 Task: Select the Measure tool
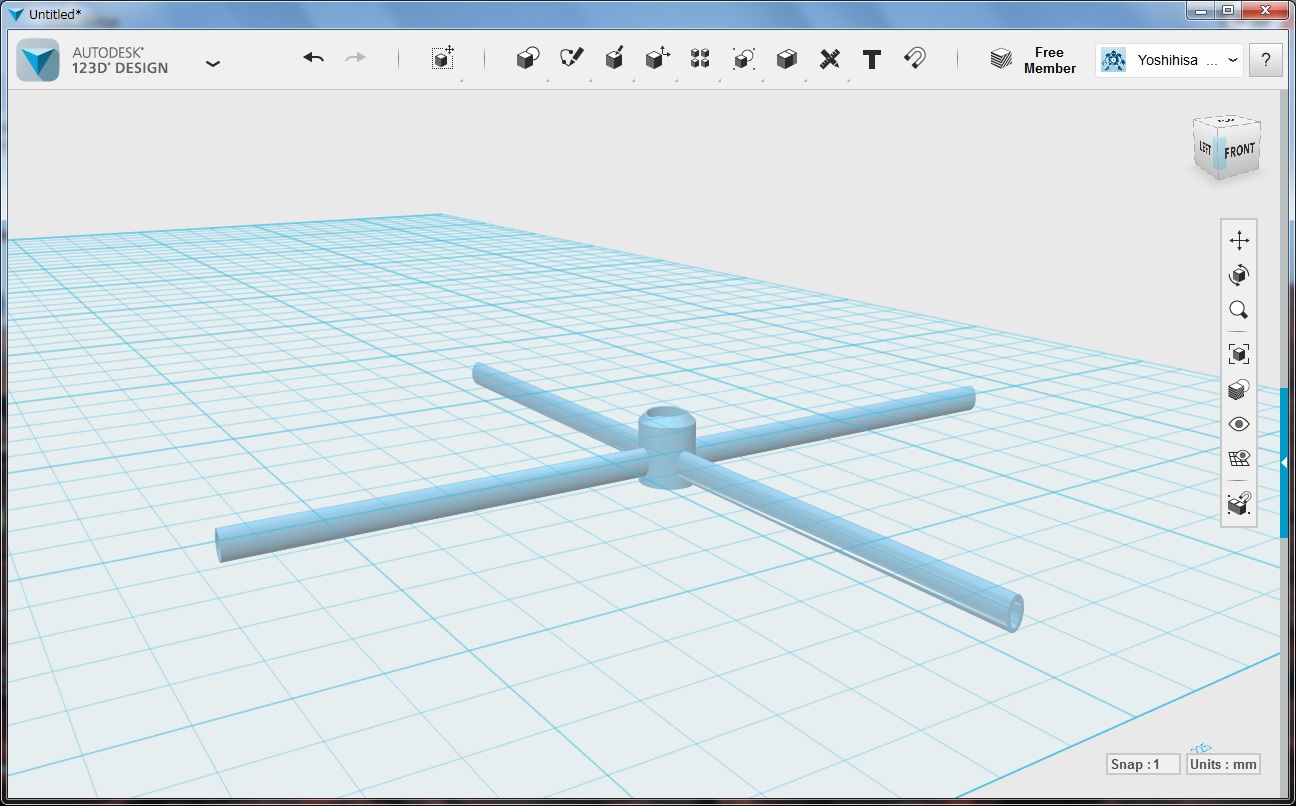point(829,58)
